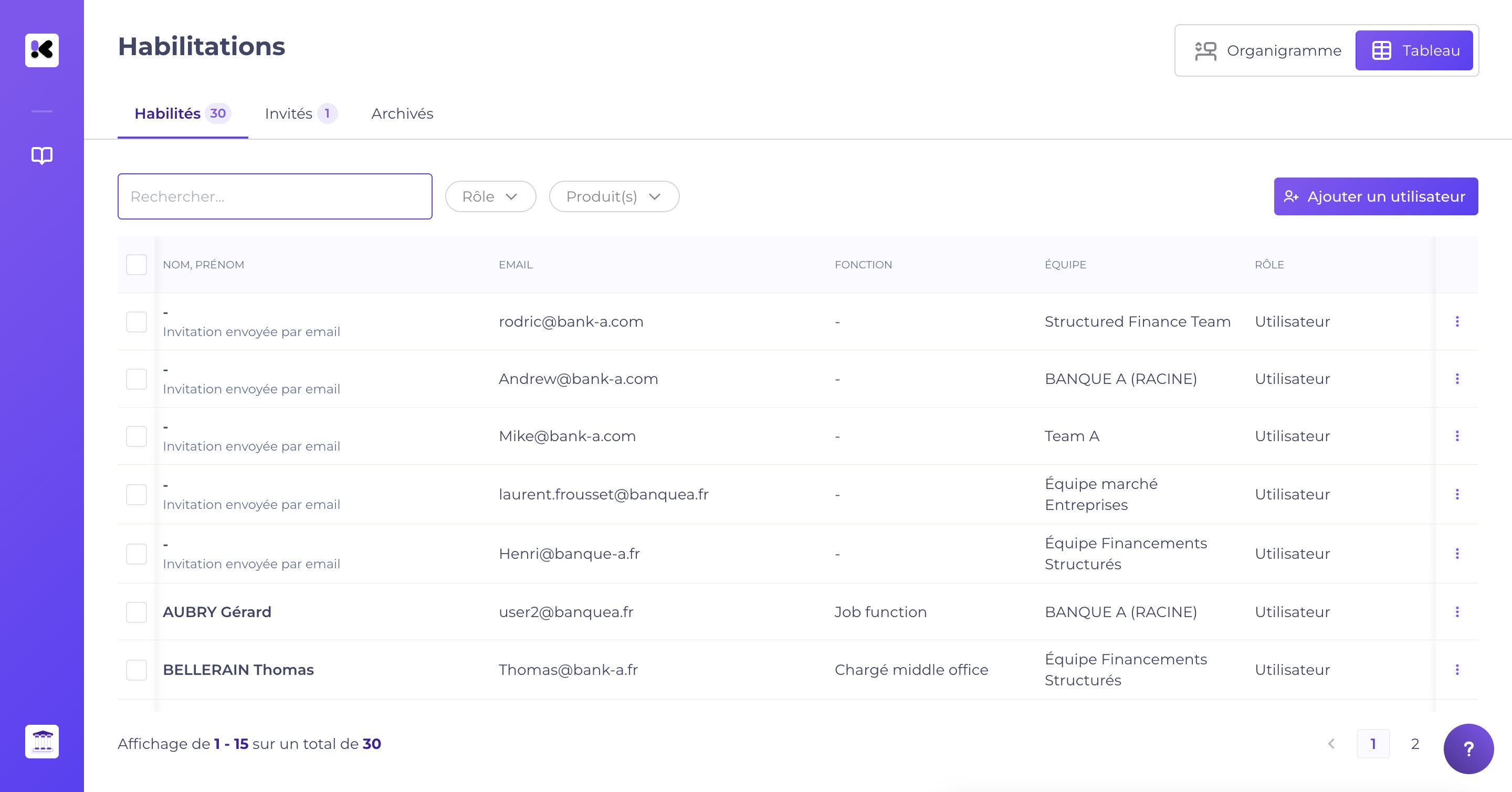Image resolution: width=1512 pixels, height=792 pixels.
Task: Switch to the Archivés tab
Action: pos(402,114)
